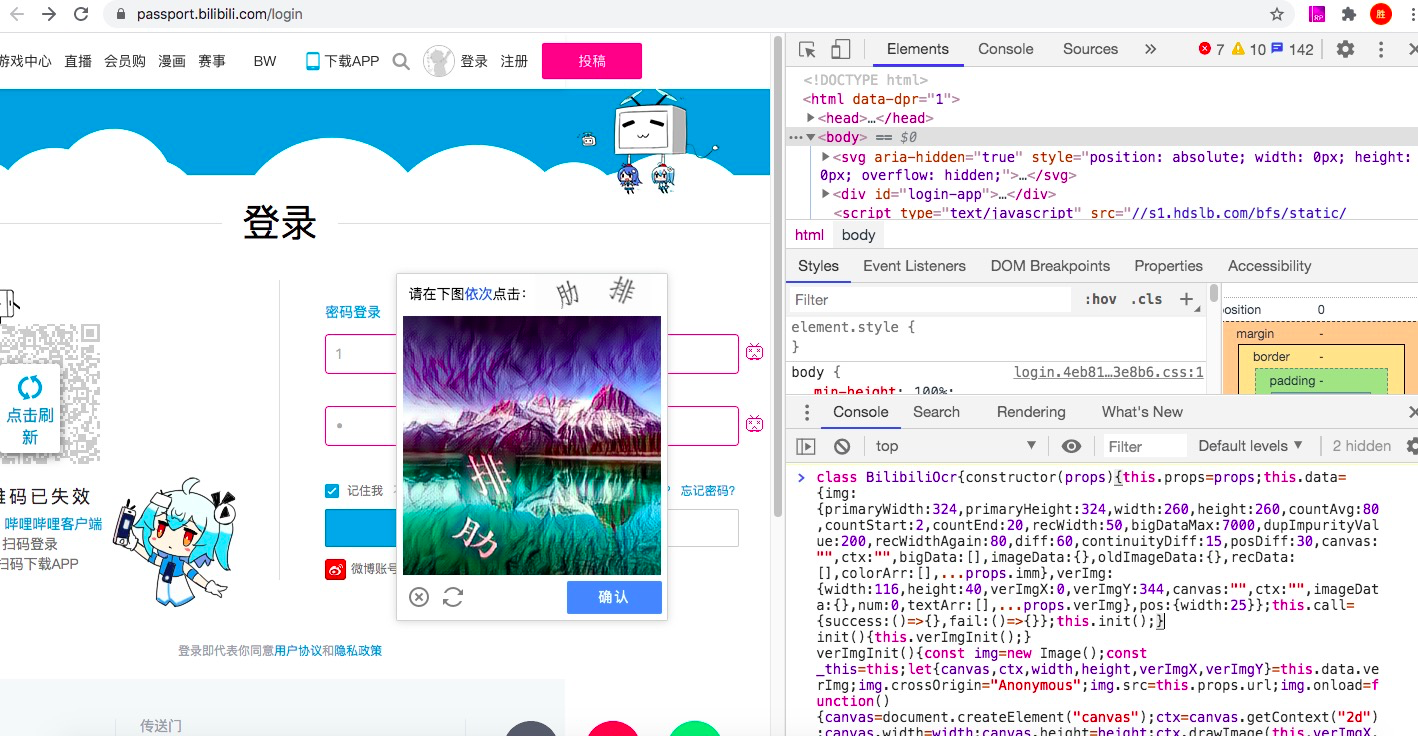Reload the page with the browser reload button
Screen dimensions: 1418x736
click(81, 14)
